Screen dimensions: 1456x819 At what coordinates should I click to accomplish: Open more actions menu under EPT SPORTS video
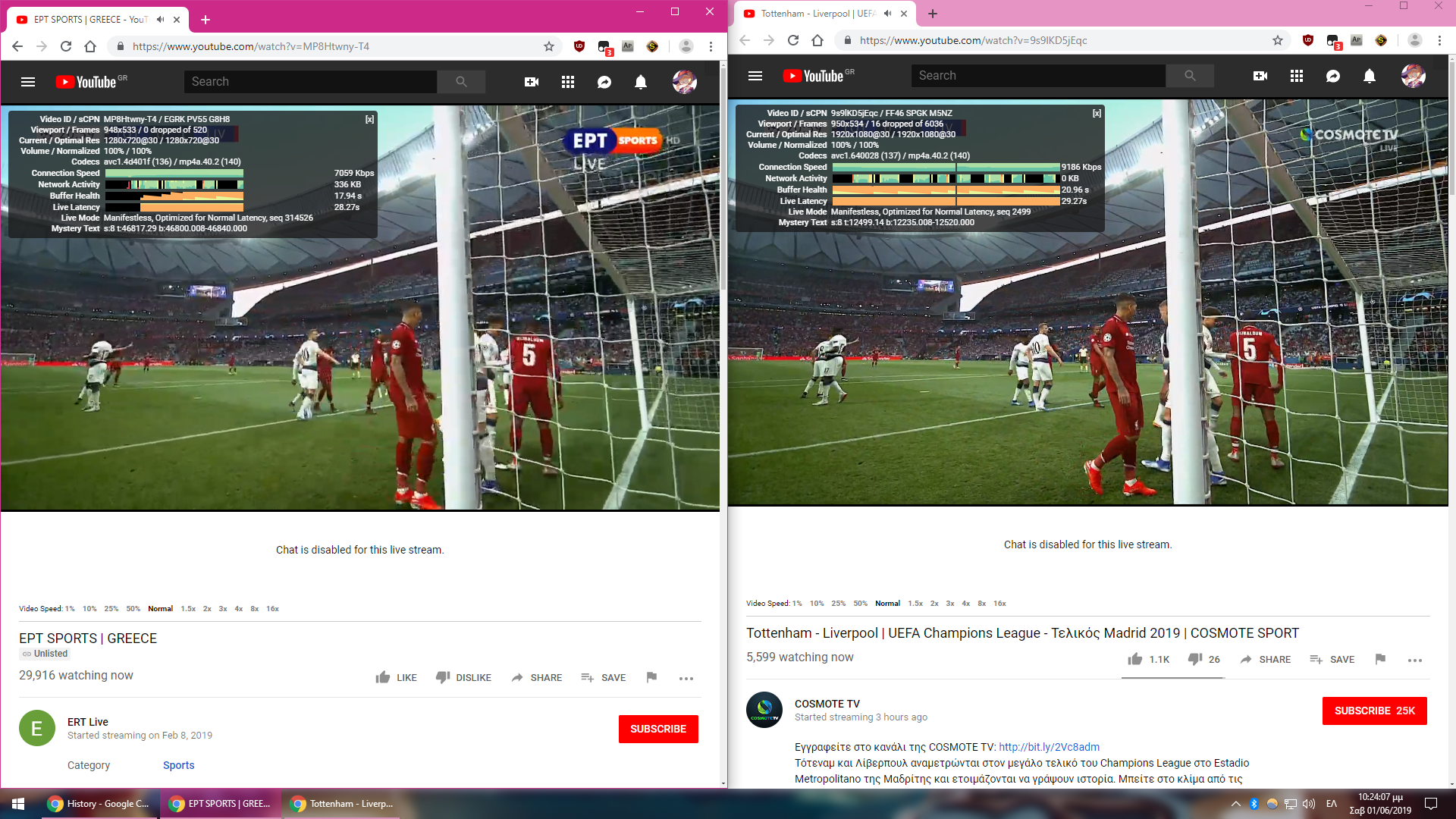(x=686, y=678)
